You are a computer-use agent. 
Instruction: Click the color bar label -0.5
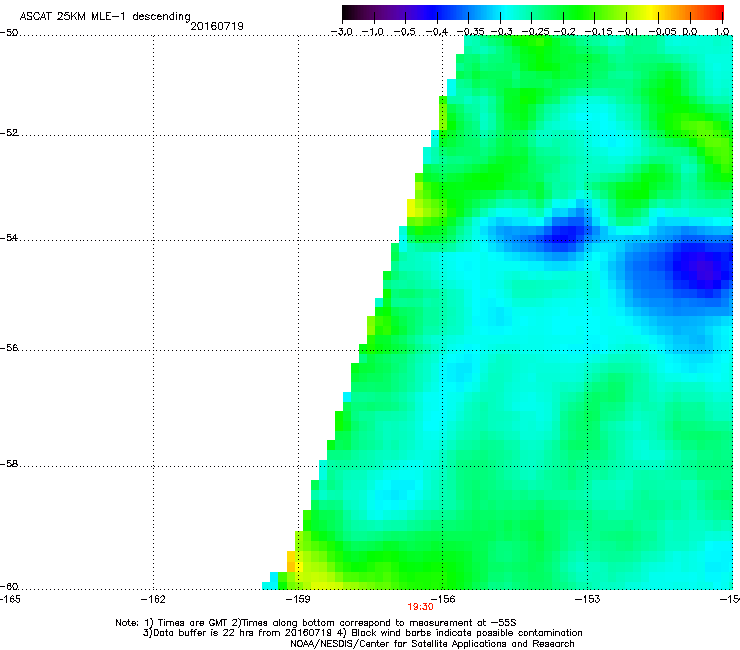[x=404, y=32]
